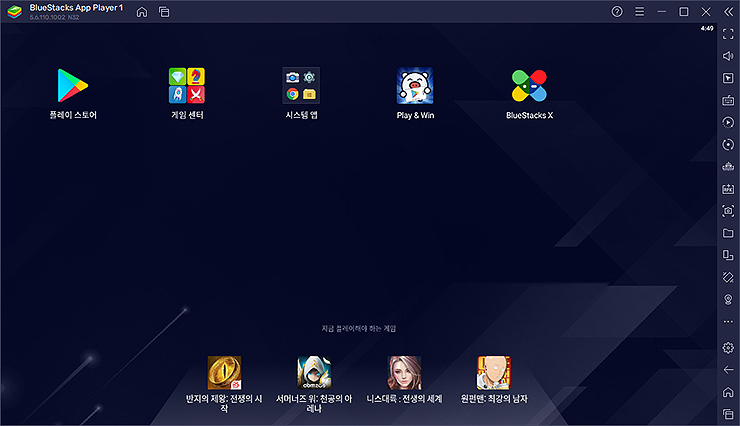Viewport: 740px width, 426px height.
Task: Click the volume speaker icon in sidebar
Action: 728,56
